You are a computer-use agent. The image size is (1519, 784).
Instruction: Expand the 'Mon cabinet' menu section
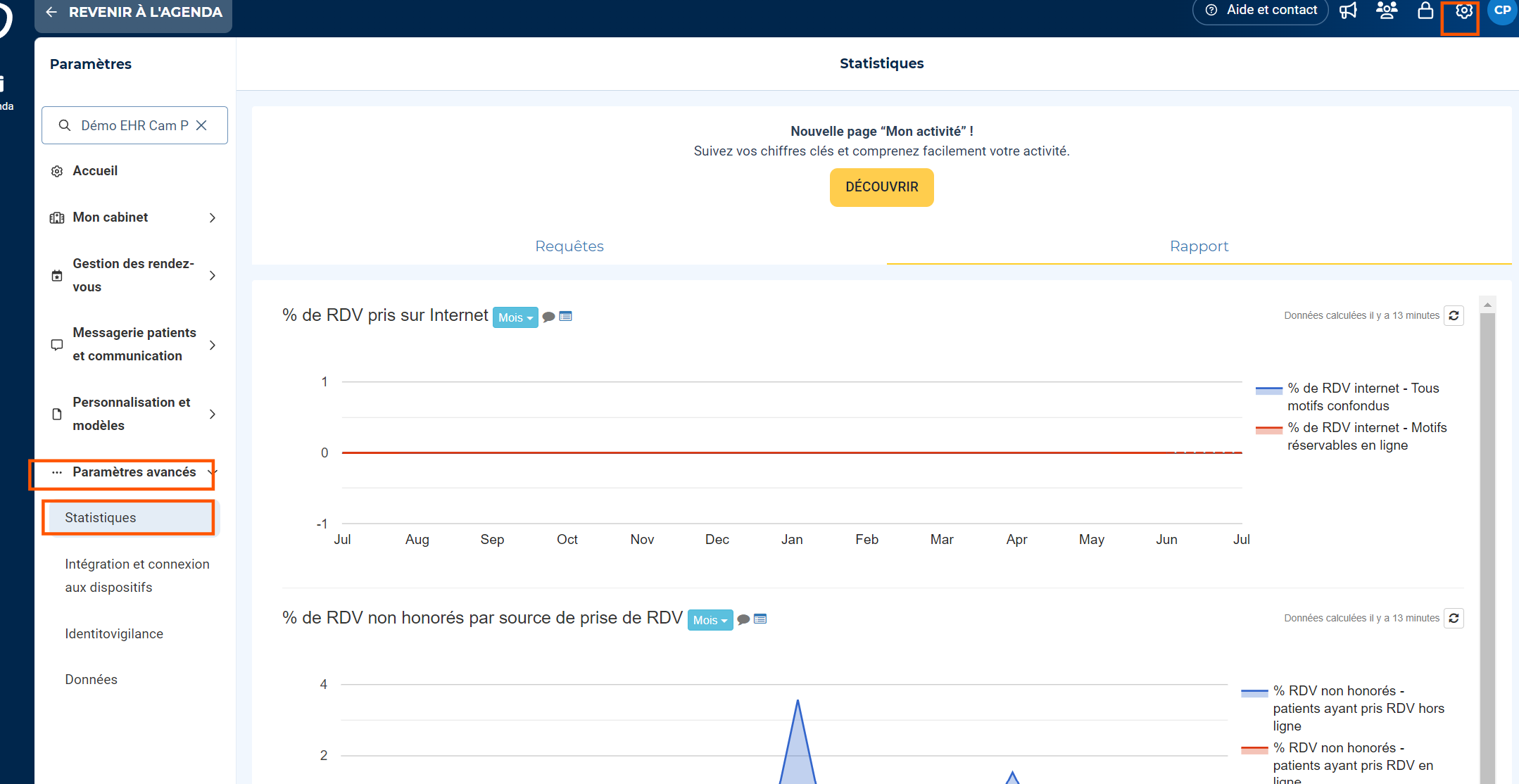(x=133, y=217)
